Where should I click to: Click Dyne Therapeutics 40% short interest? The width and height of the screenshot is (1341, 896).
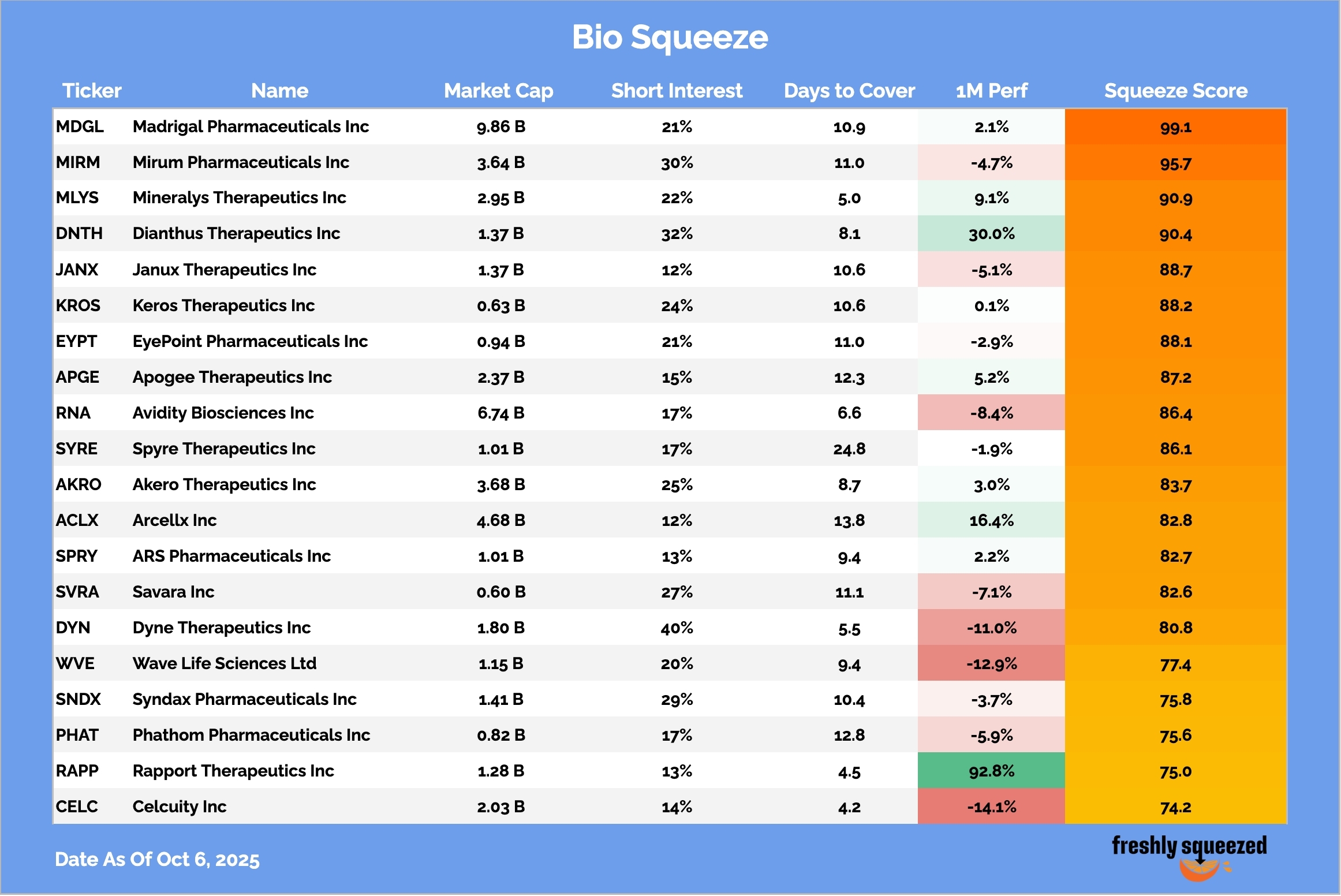(677, 628)
